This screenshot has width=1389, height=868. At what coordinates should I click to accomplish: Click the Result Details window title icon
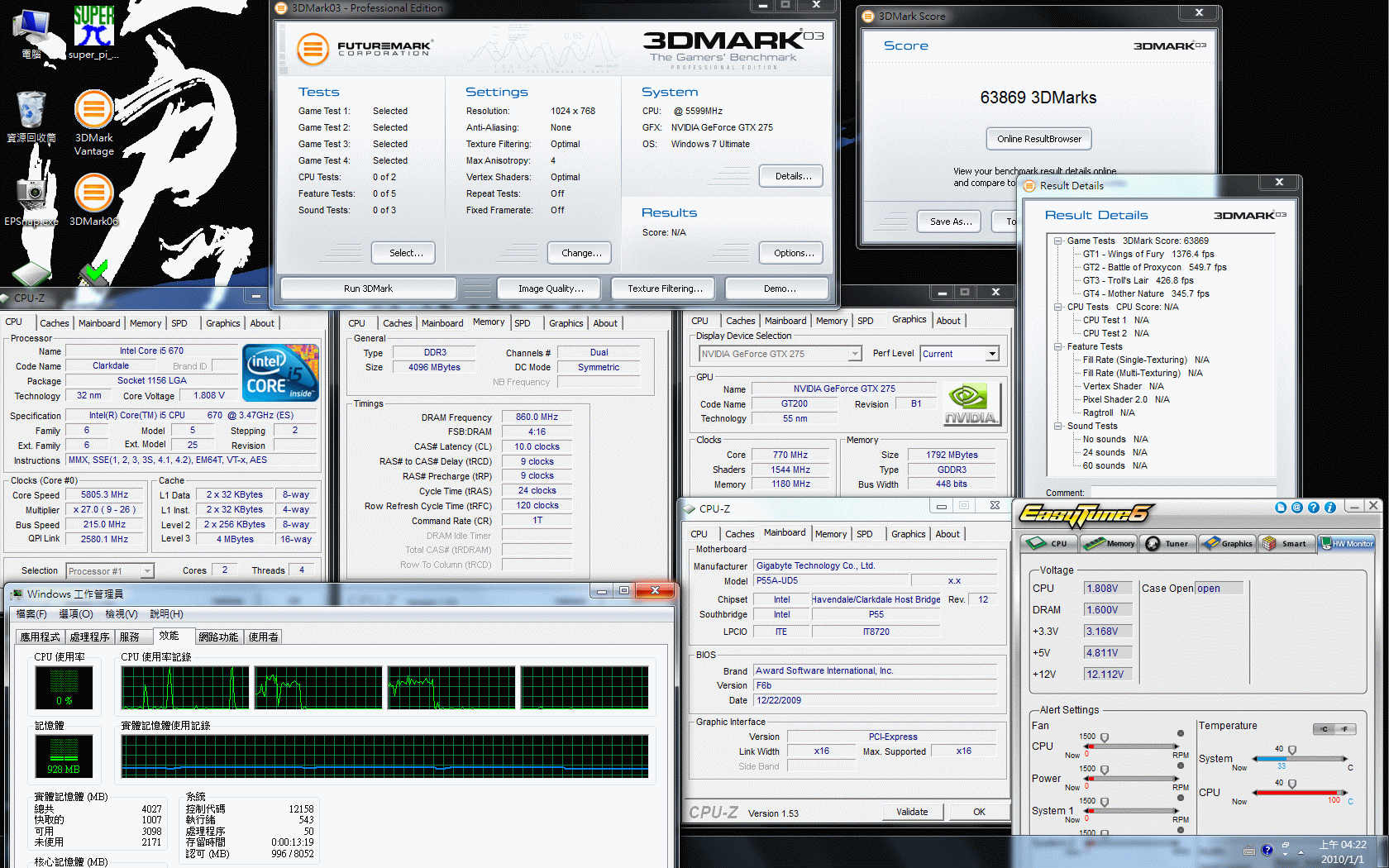1029,185
